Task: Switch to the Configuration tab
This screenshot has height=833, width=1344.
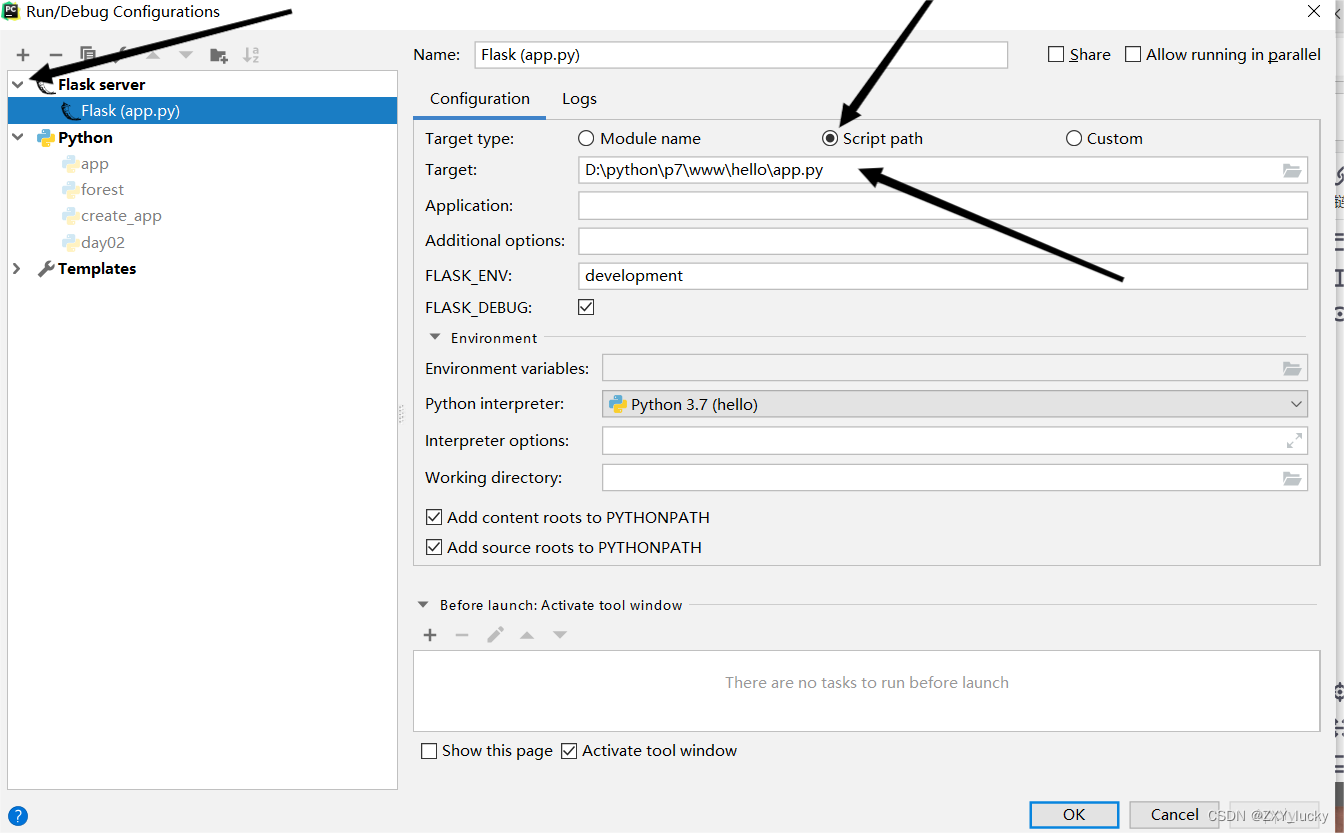Action: pyautogui.click(x=480, y=99)
